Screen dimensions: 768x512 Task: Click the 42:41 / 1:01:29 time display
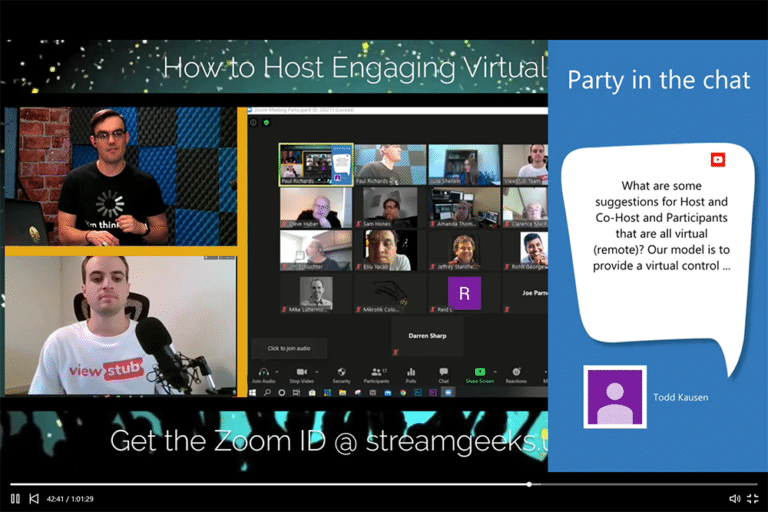tap(70, 499)
